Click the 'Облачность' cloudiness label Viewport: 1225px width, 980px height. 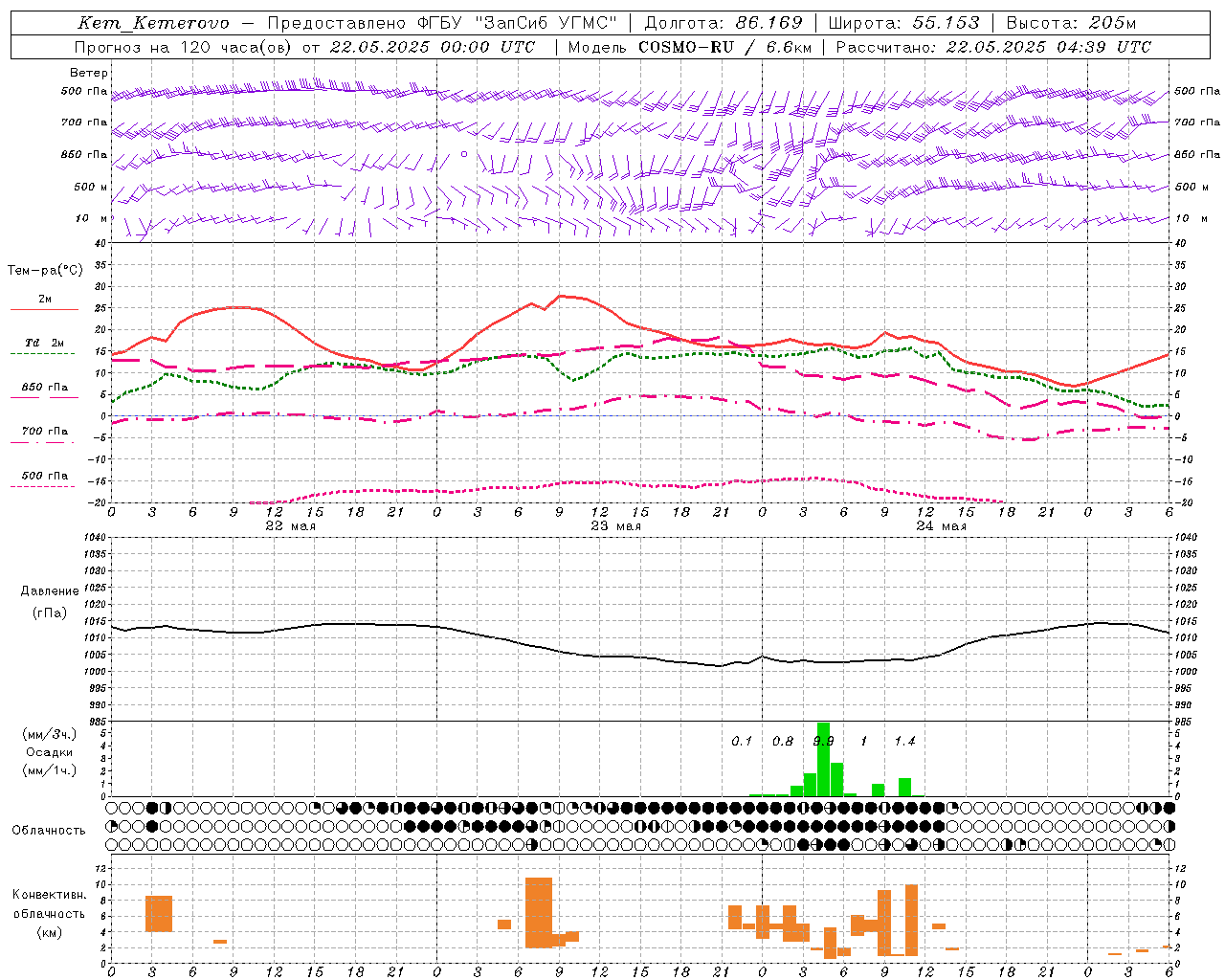point(49,830)
